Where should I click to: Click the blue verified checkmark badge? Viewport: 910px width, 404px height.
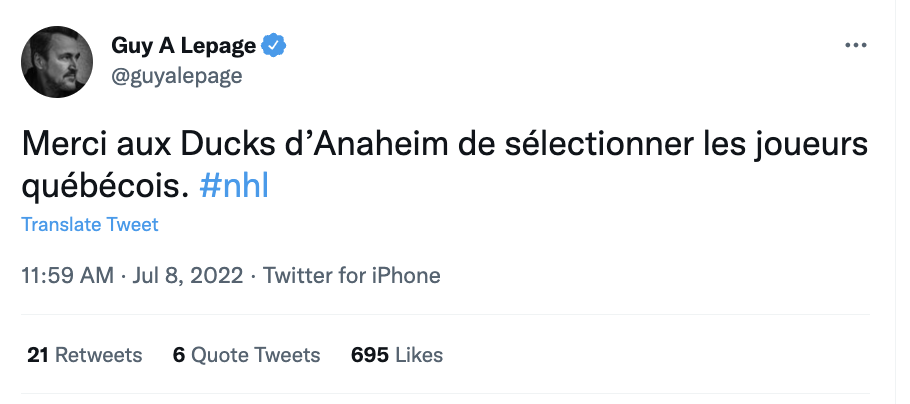click(x=273, y=45)
